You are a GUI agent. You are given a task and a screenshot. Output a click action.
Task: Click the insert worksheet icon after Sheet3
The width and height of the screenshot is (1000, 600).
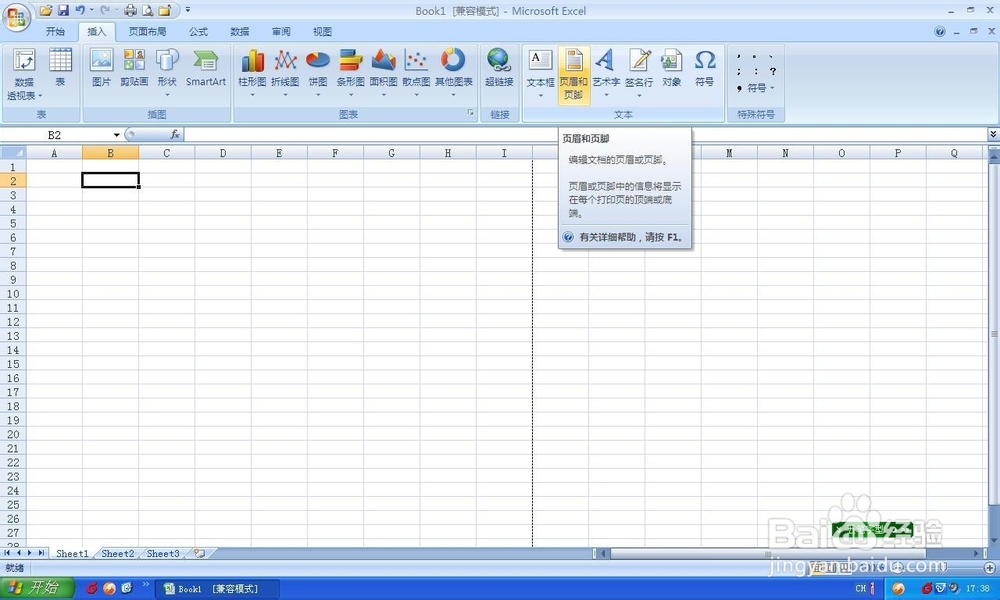point(200,553)
